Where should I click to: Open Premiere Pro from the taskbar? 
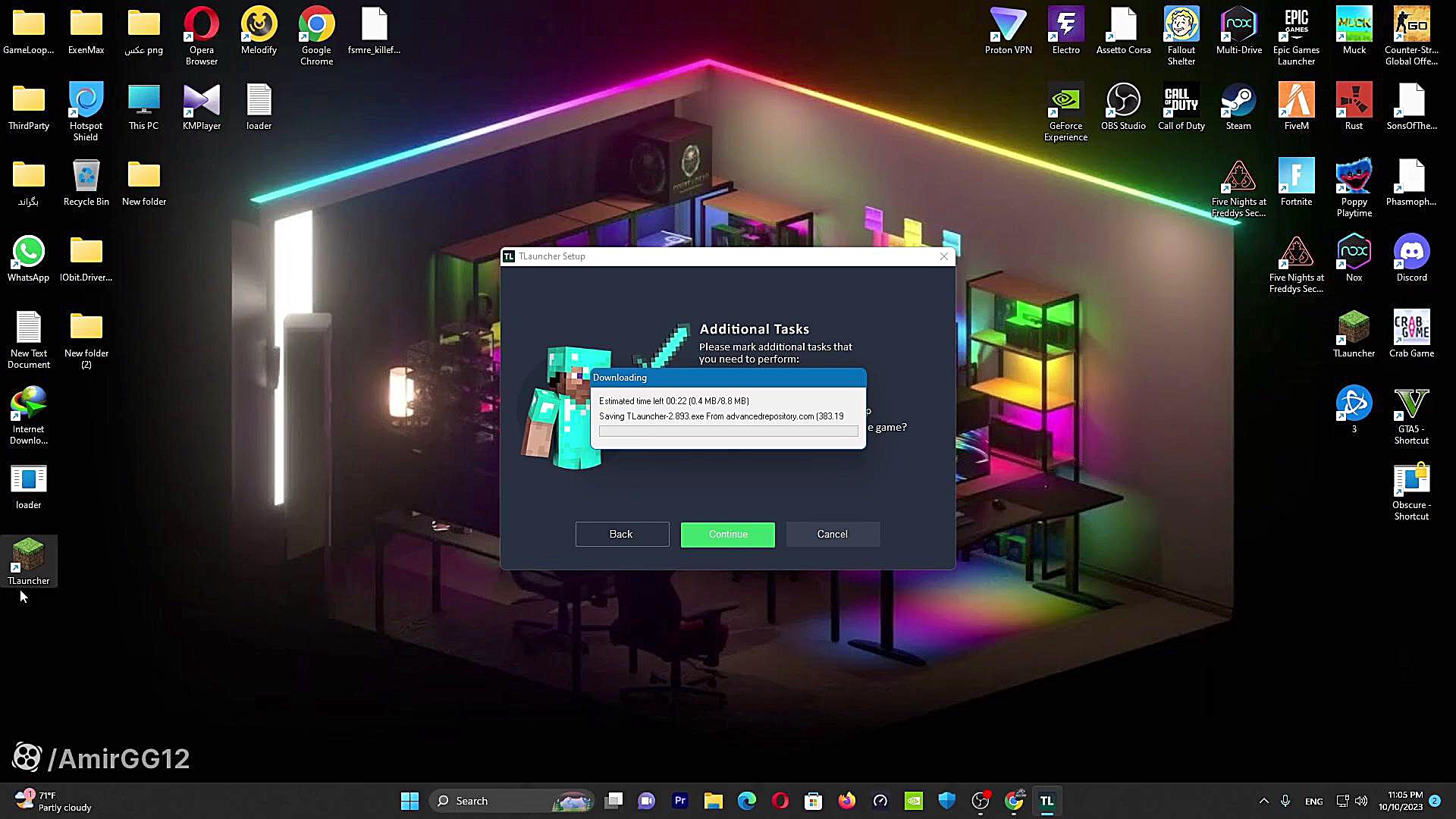coord(680,801)
